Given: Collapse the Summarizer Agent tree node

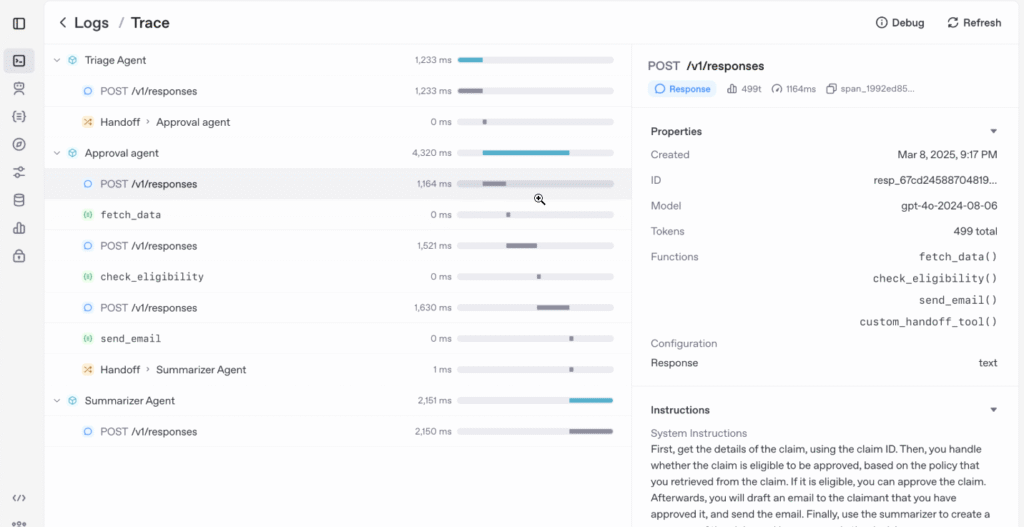Looking at the screenshot, I should (x=57, y=401).
